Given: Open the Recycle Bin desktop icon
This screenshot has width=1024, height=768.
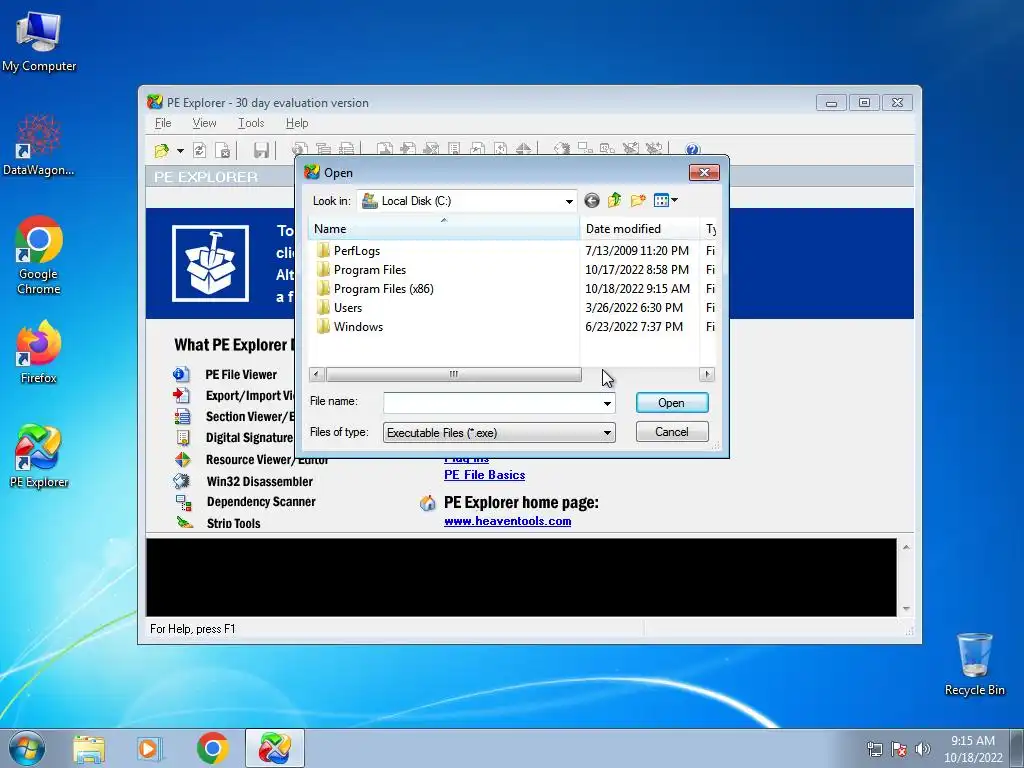Looking at the screenshot, I should click(x=974, y=664).
